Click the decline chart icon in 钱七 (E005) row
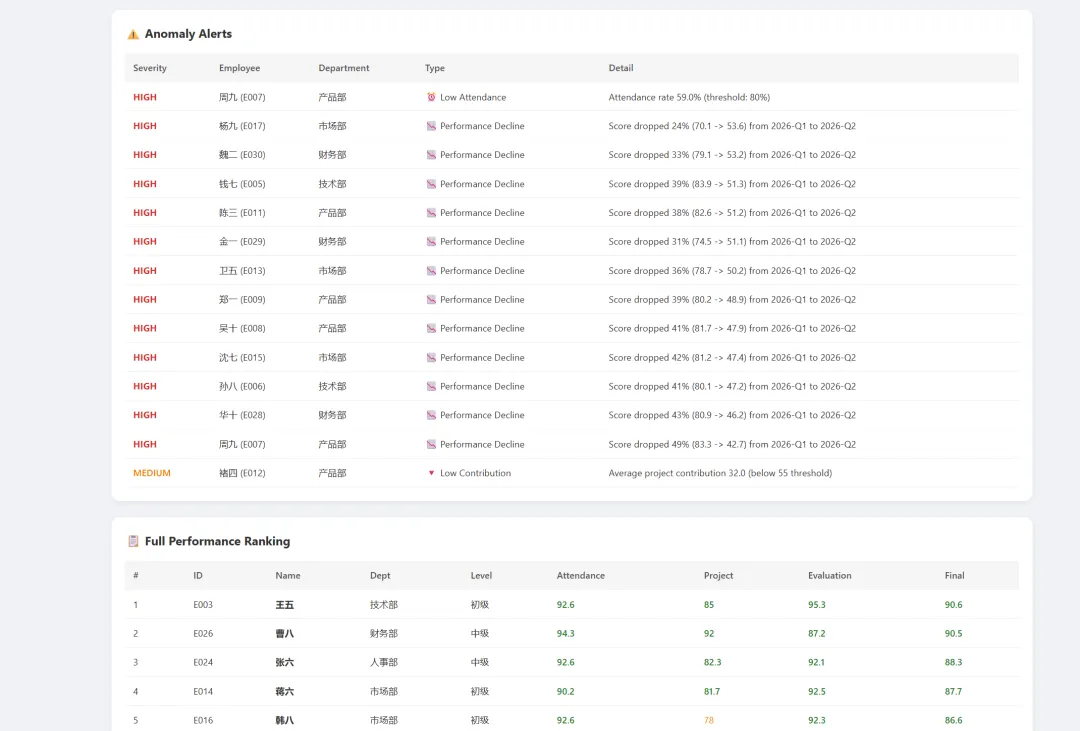The width and height of the screenshot is (1080, 731). point(431,184)
